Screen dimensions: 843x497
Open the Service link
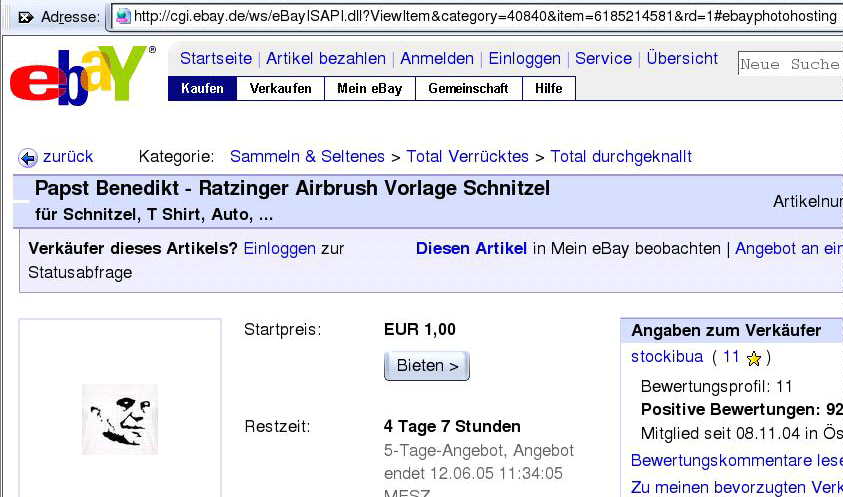pyautogui.click(x=603, y=58)
